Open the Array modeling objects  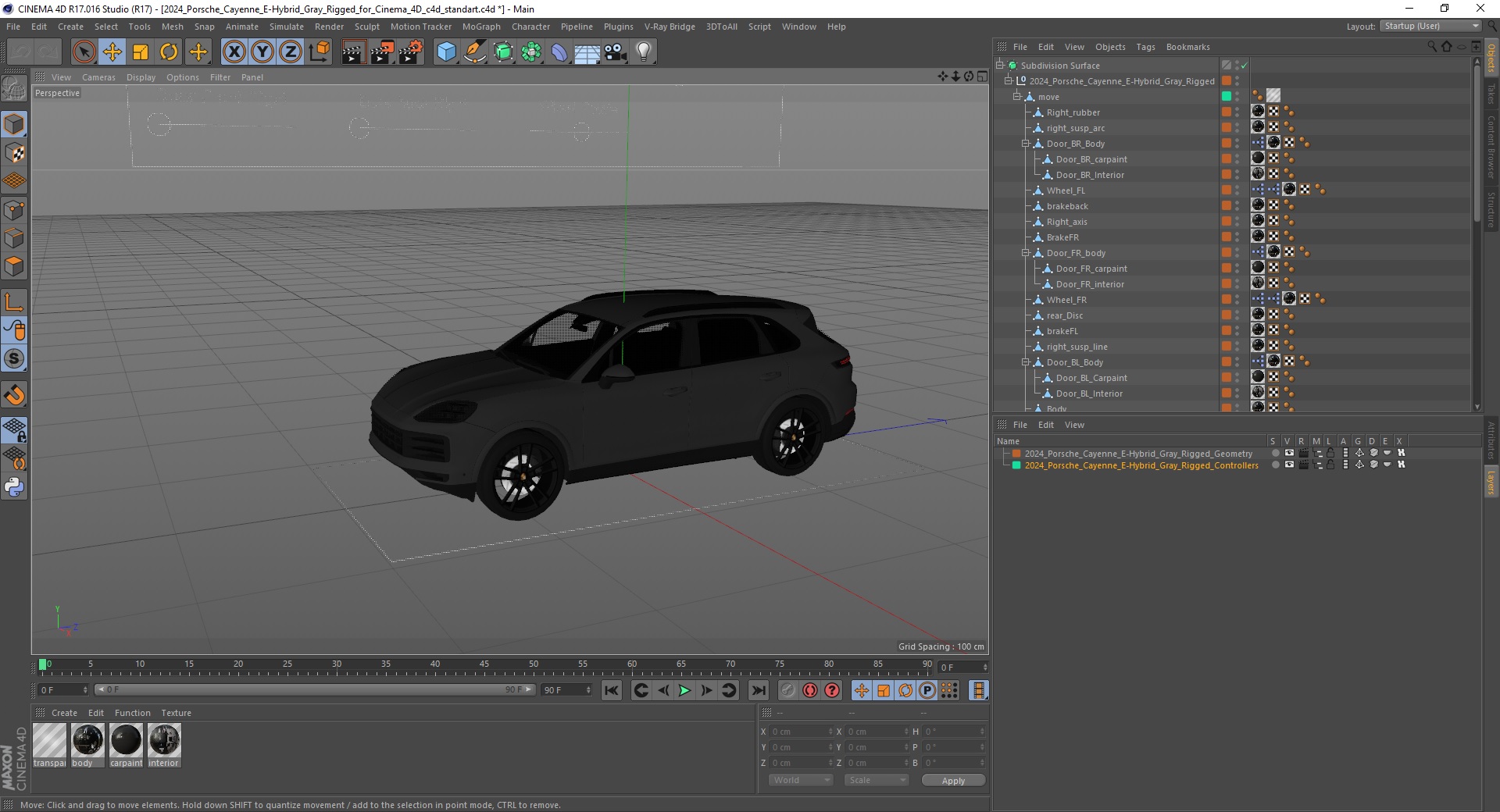pos(531,52)
